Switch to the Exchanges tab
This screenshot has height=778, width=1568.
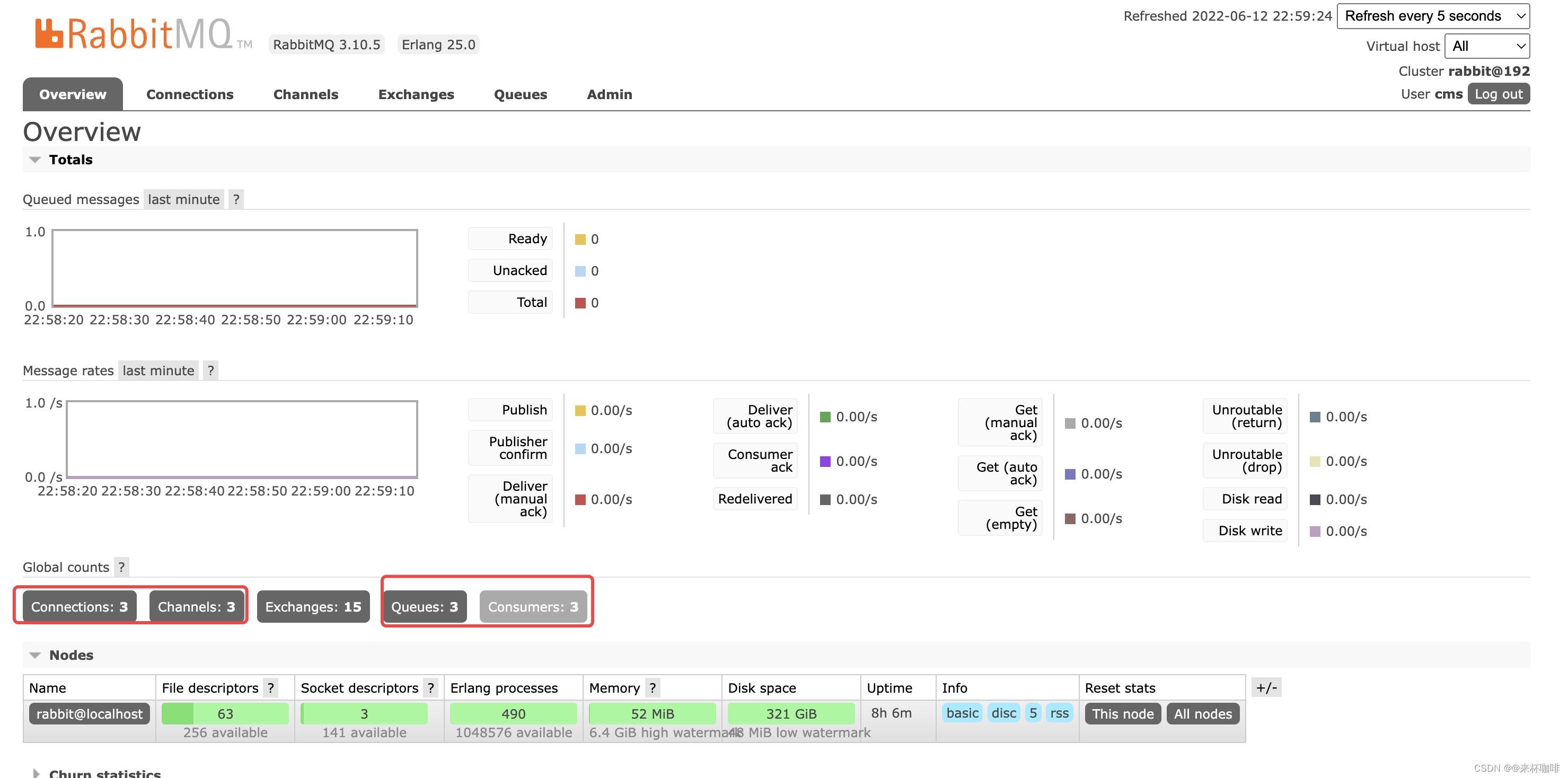coord(416,94)
